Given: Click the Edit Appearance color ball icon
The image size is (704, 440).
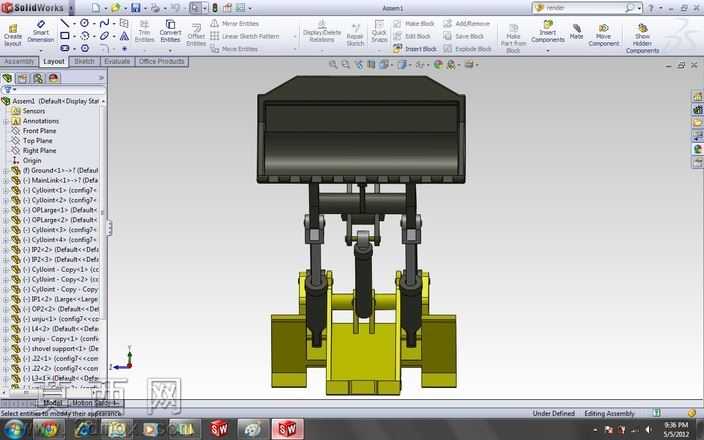Looking at the screenshot, I should (x=439, y=65).
